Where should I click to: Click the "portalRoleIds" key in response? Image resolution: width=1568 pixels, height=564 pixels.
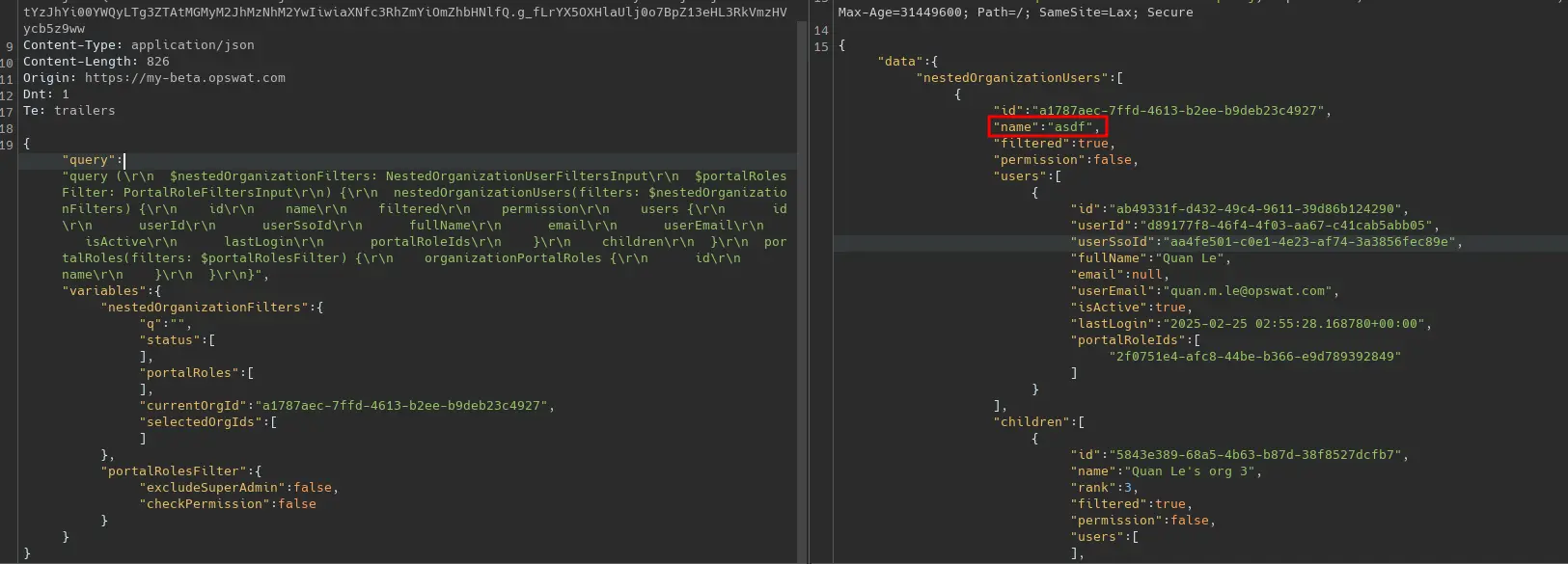coord(1127,340)
